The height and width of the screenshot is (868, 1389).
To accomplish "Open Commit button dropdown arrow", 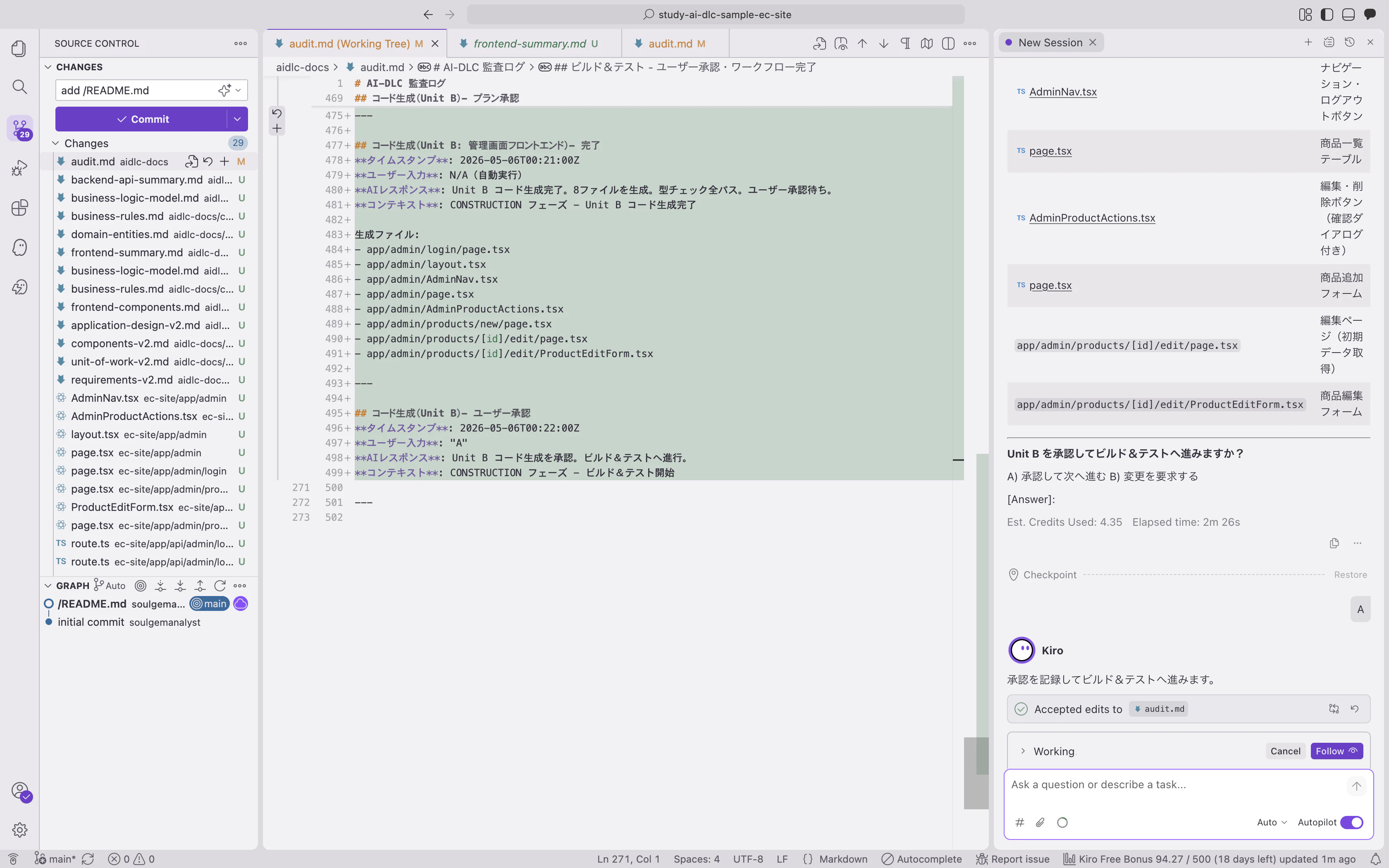I will coord(237,119).
